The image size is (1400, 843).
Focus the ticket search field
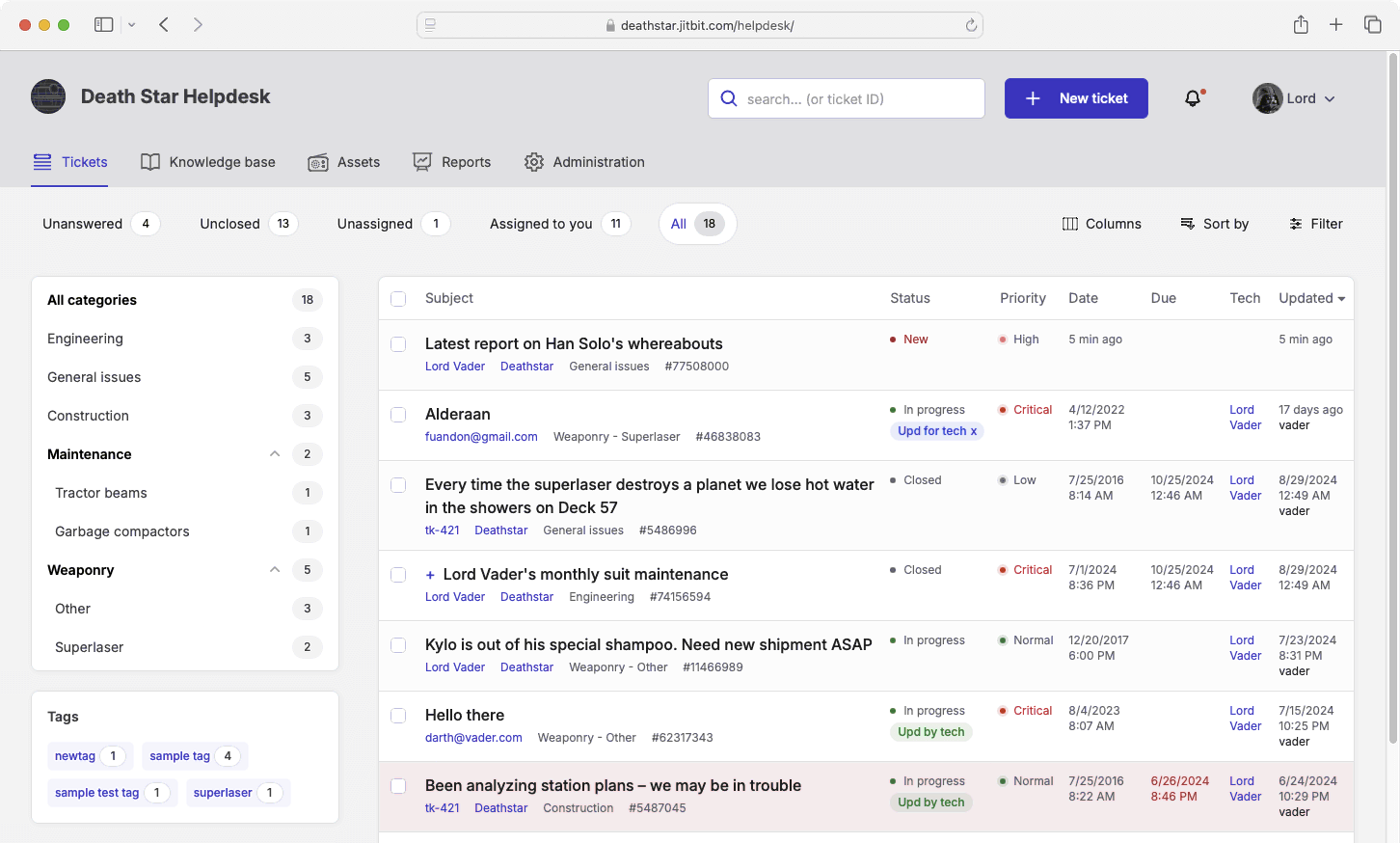point(847,98)
